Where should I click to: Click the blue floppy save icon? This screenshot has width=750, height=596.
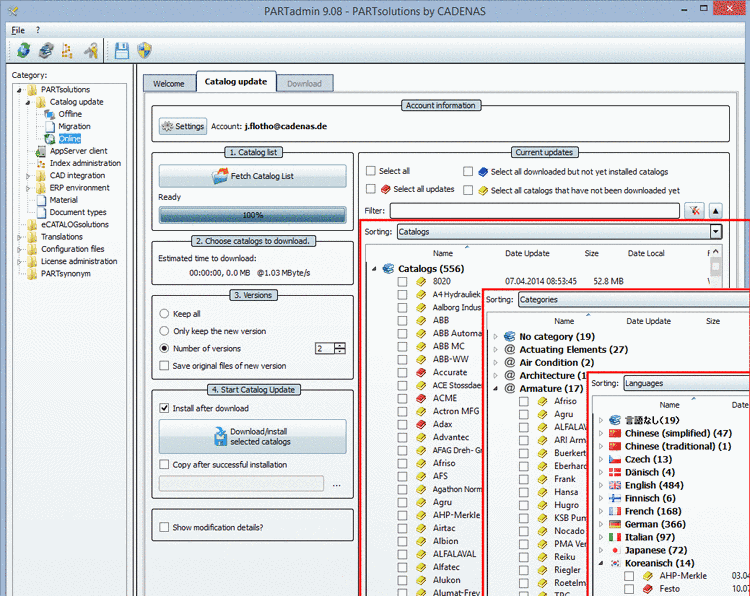121,50
